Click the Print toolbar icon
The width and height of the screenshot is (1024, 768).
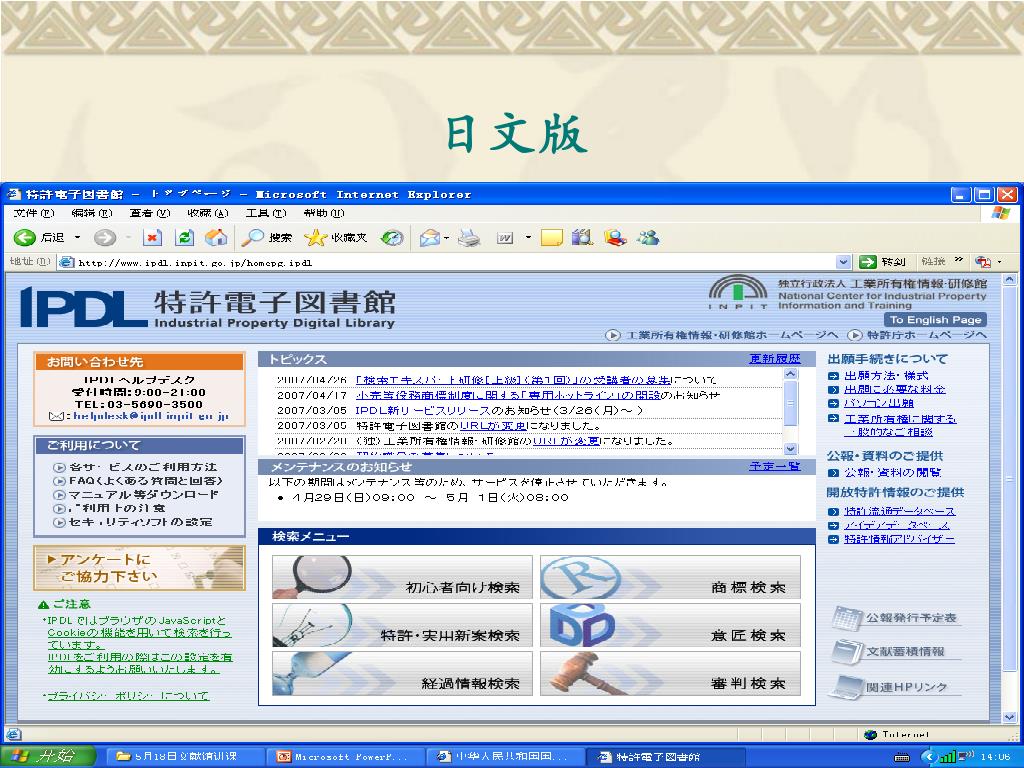(x=469, y=238)
